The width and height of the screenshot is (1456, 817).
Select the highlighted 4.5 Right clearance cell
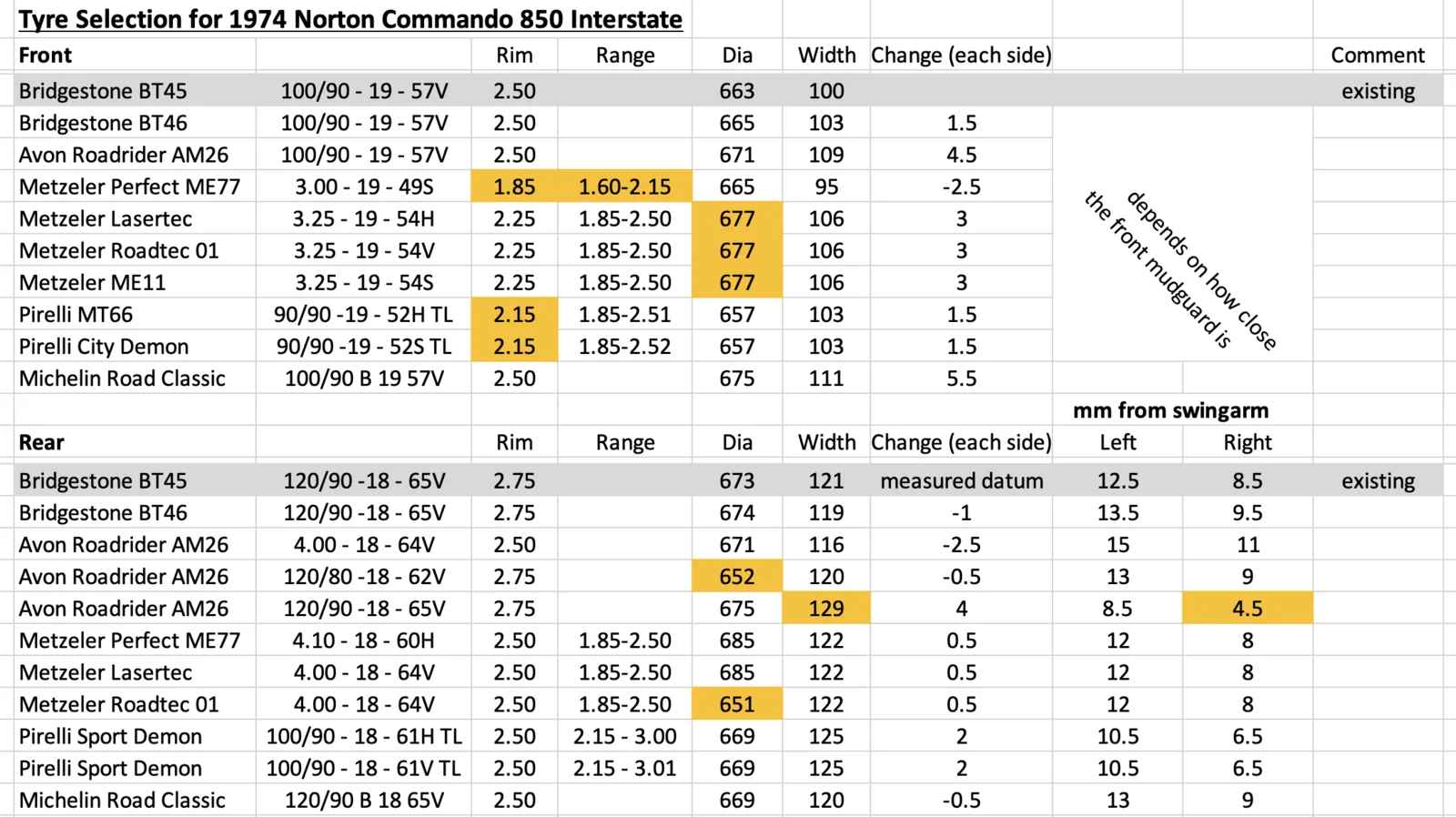coord(1247,609)
